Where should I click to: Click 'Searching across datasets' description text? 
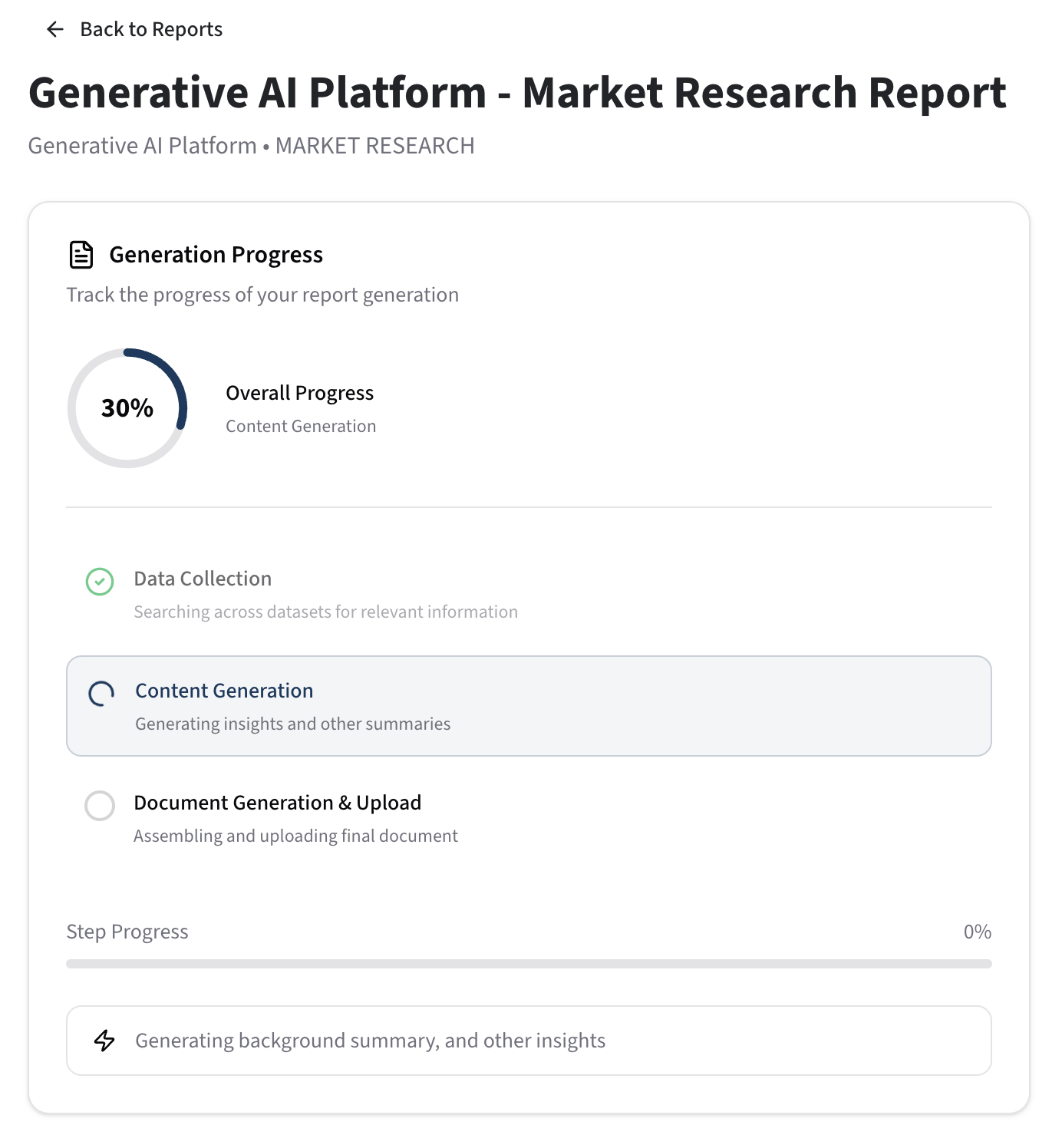tap(325, 612)
